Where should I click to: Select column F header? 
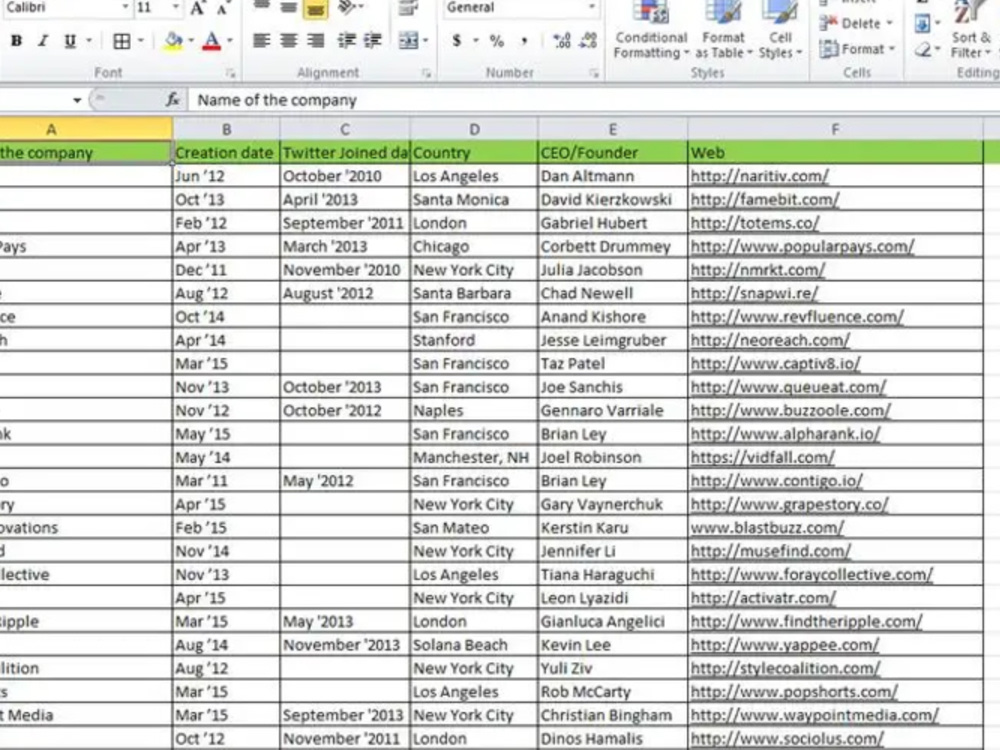(x=835, y=129)
